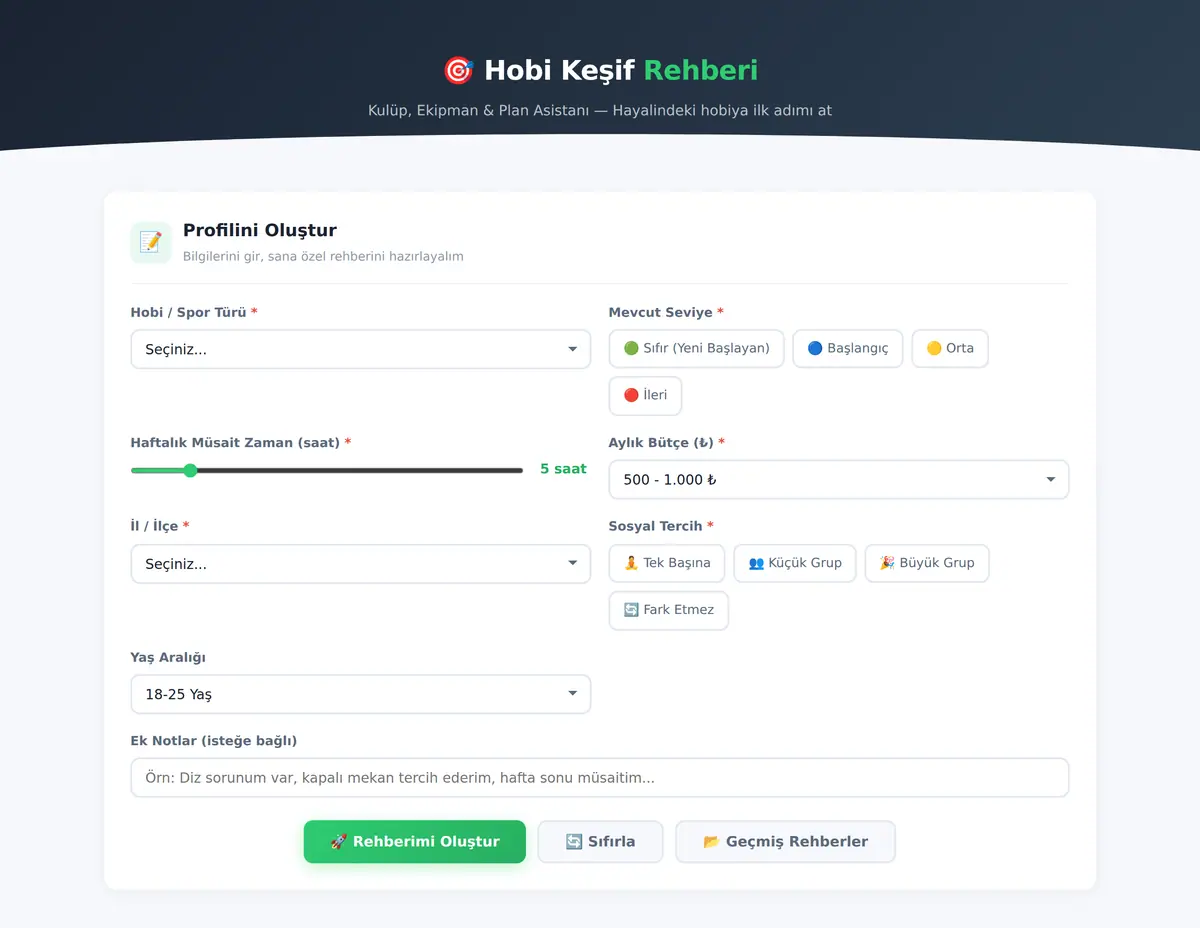Select the Fark Etmez option
The width and height of the screenshot is (1200, 928).
click(669, 610)
